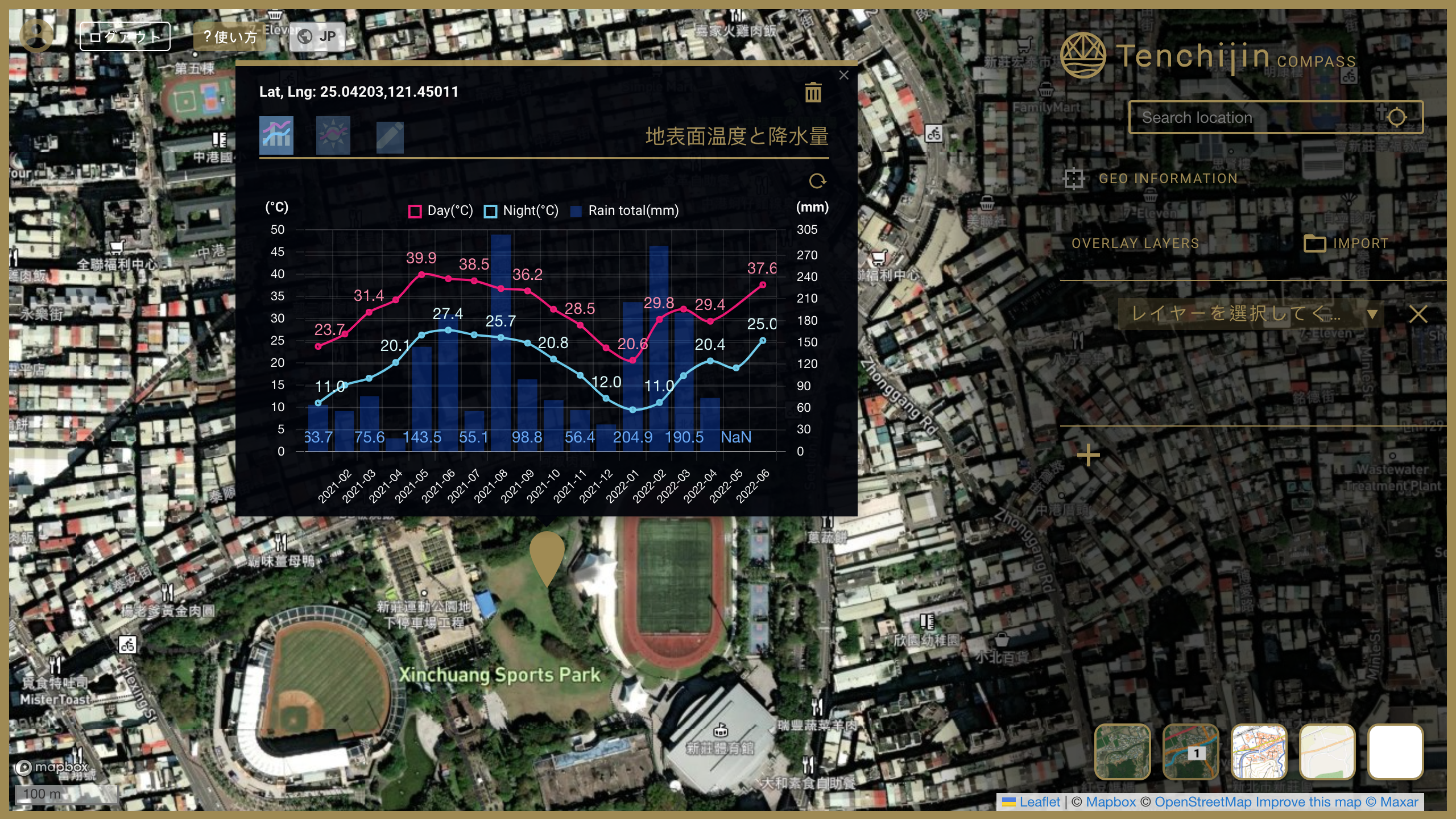Screen dimensions: 1456x819
Task: Click the mapbox logo
Action: point(52,767)
